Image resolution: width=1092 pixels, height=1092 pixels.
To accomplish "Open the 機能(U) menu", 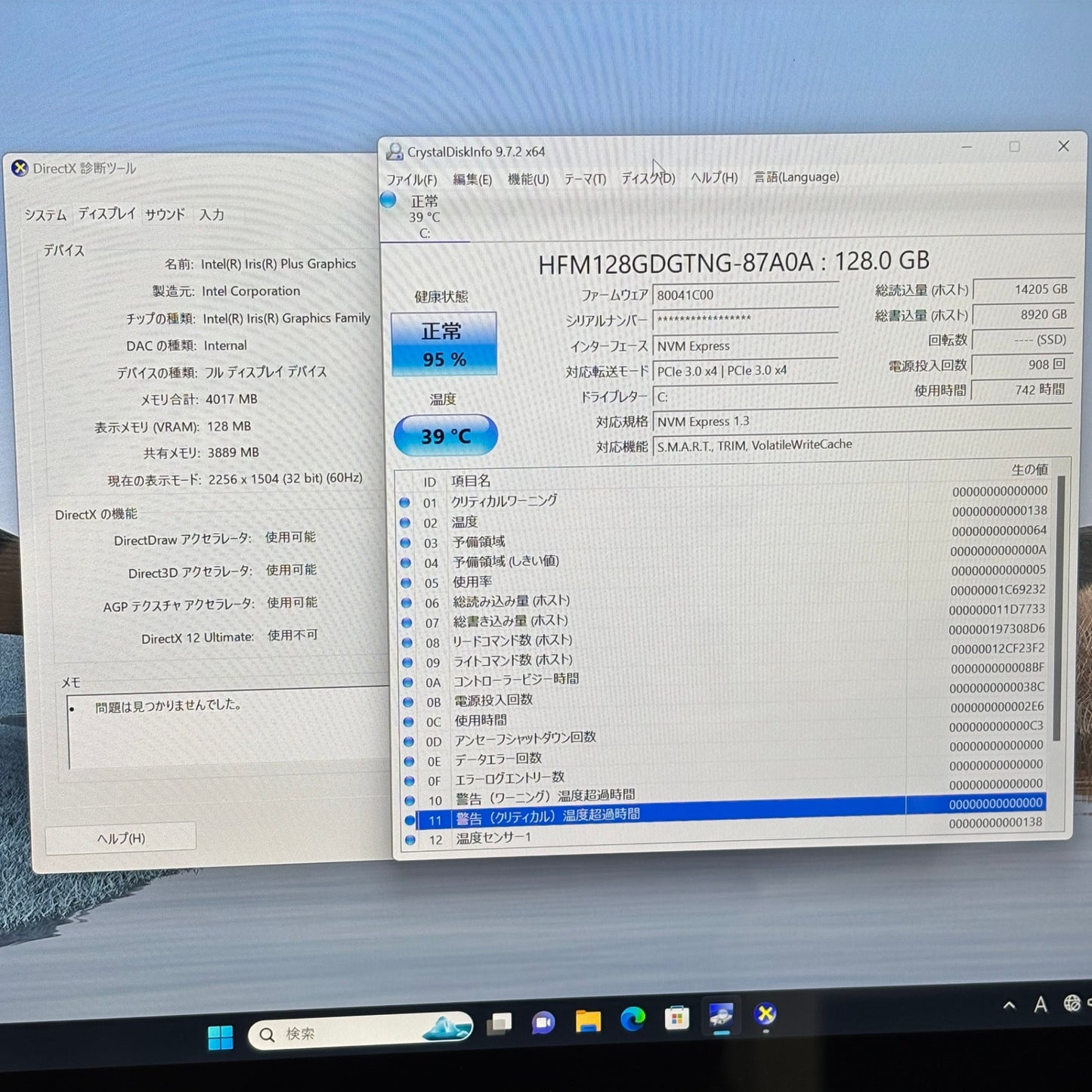I will coord(528,179).
